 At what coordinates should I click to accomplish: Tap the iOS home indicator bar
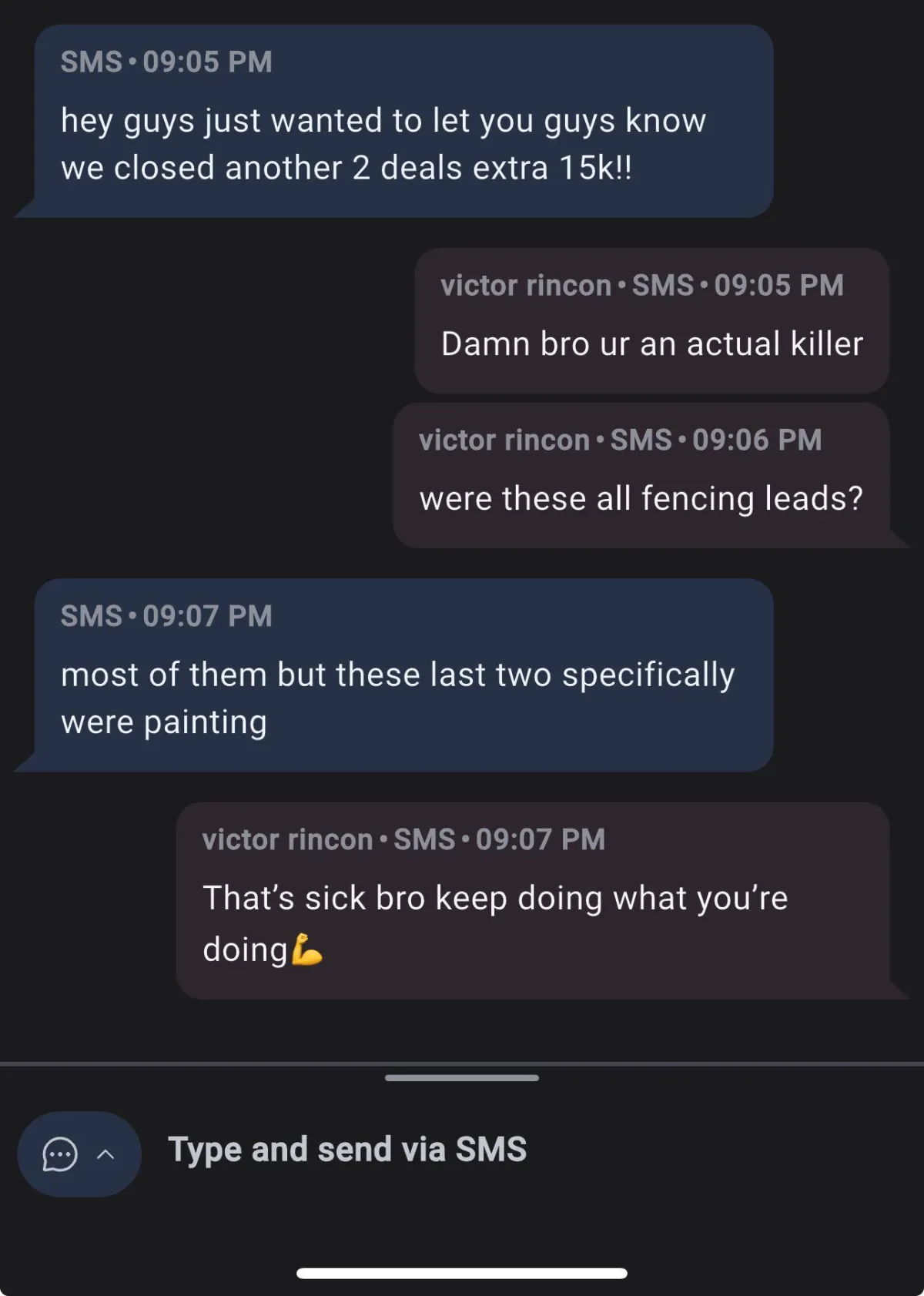tap(462, 1273)
